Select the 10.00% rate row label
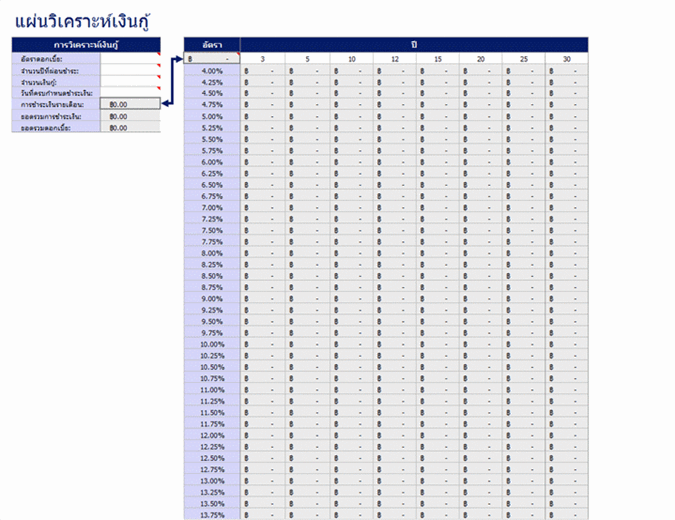Screen dimensions: 675x520 [212, 344]
